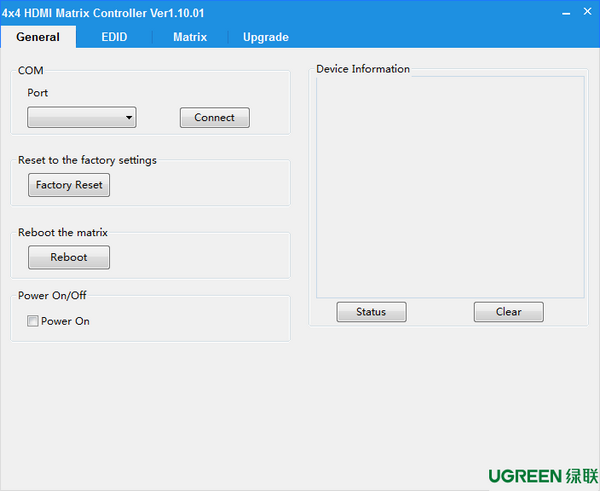
Task: Reboot the matrix with Reboot button
Action: (69, 257)
